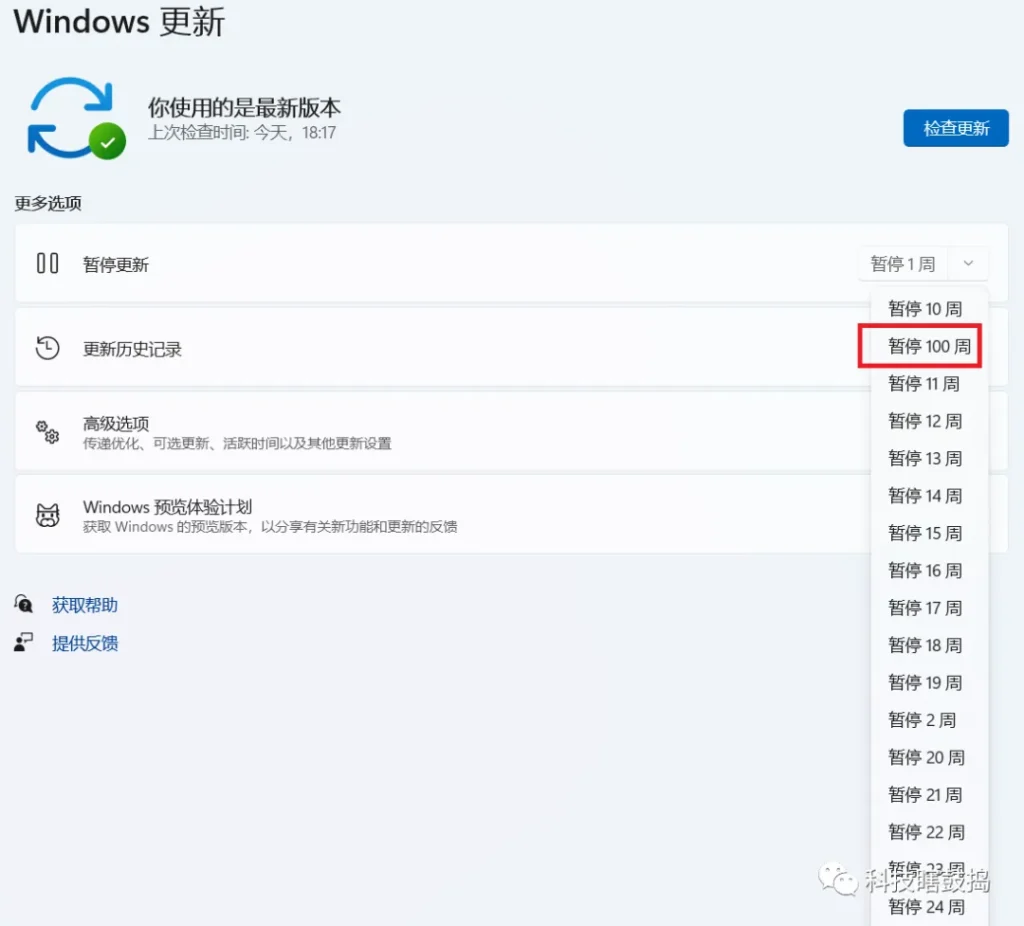Click the update history clock icon
This screenshot has width=1024, height=926.
48,348
